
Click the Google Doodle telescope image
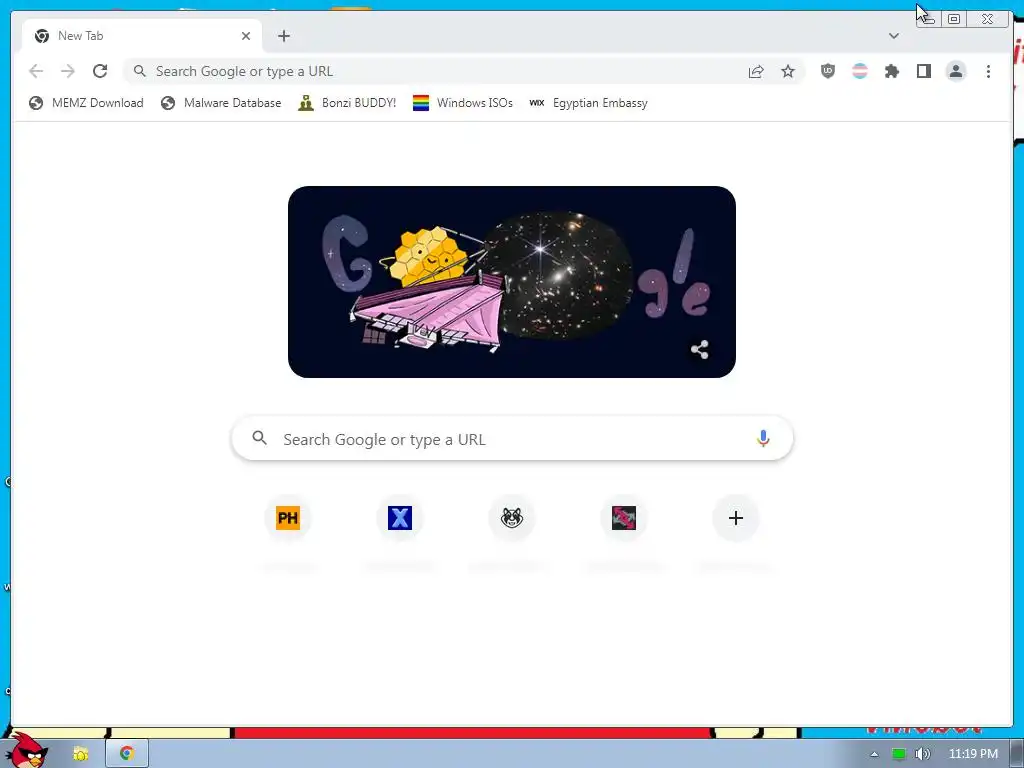(x=512, y=281)
